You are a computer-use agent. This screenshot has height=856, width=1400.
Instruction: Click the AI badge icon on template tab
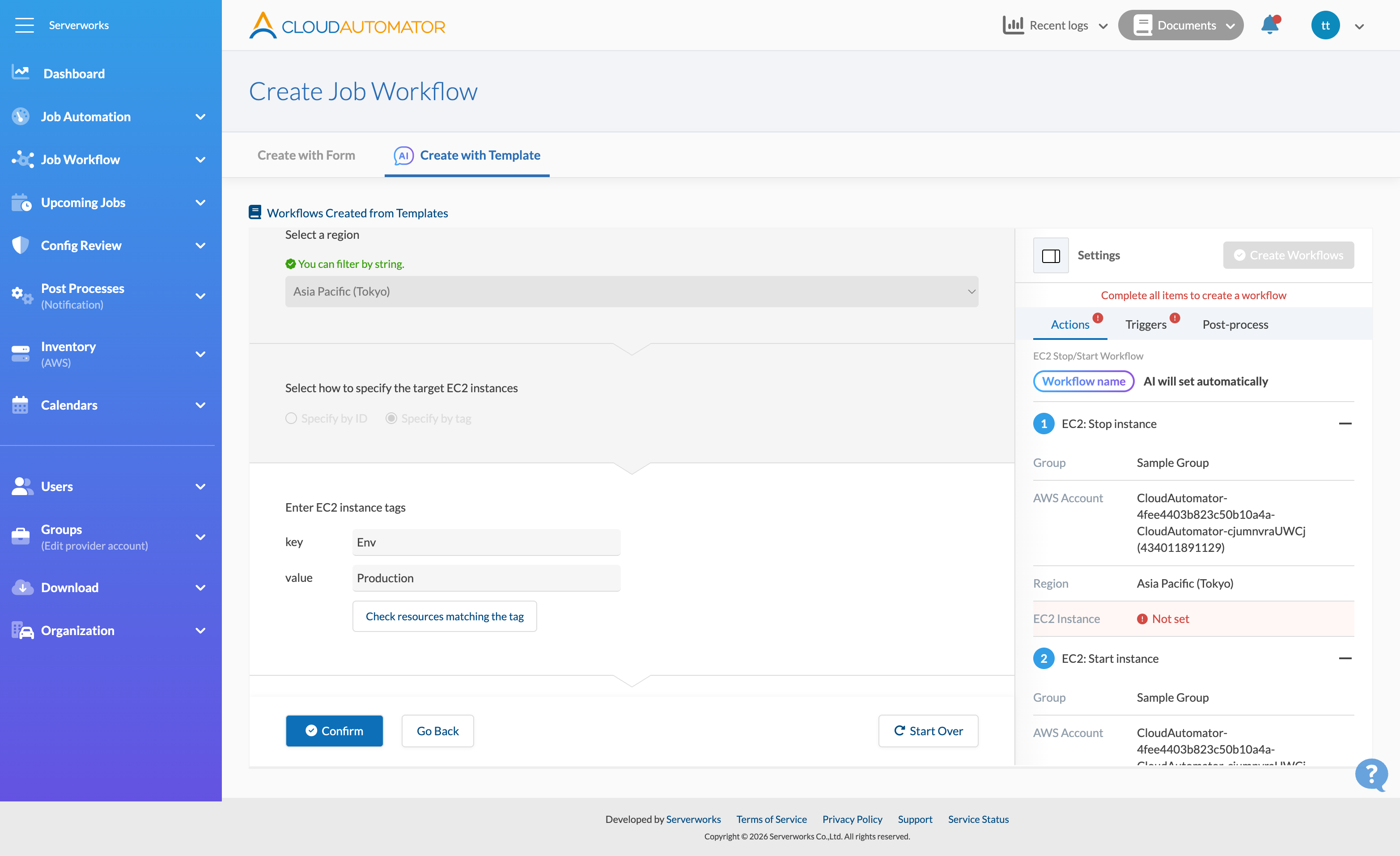[x=403, y=155]
